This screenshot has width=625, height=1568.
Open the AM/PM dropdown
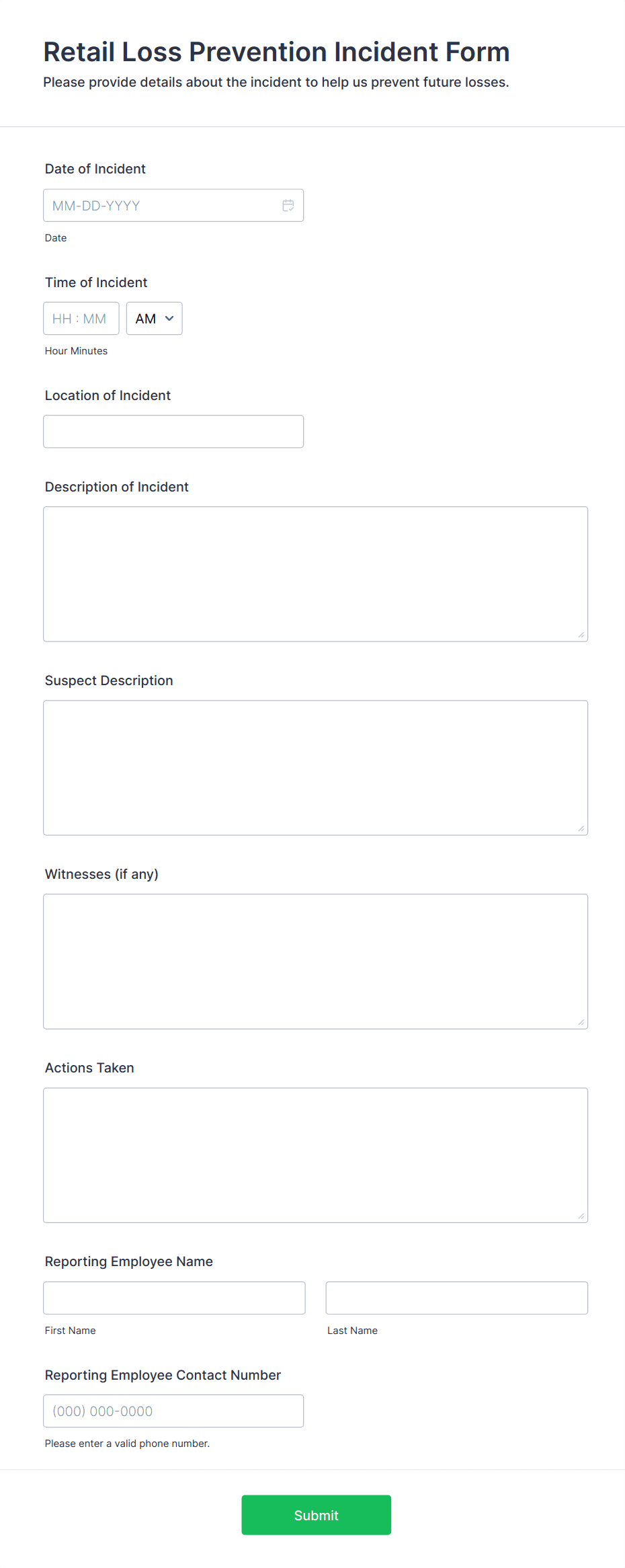(155, 319)
